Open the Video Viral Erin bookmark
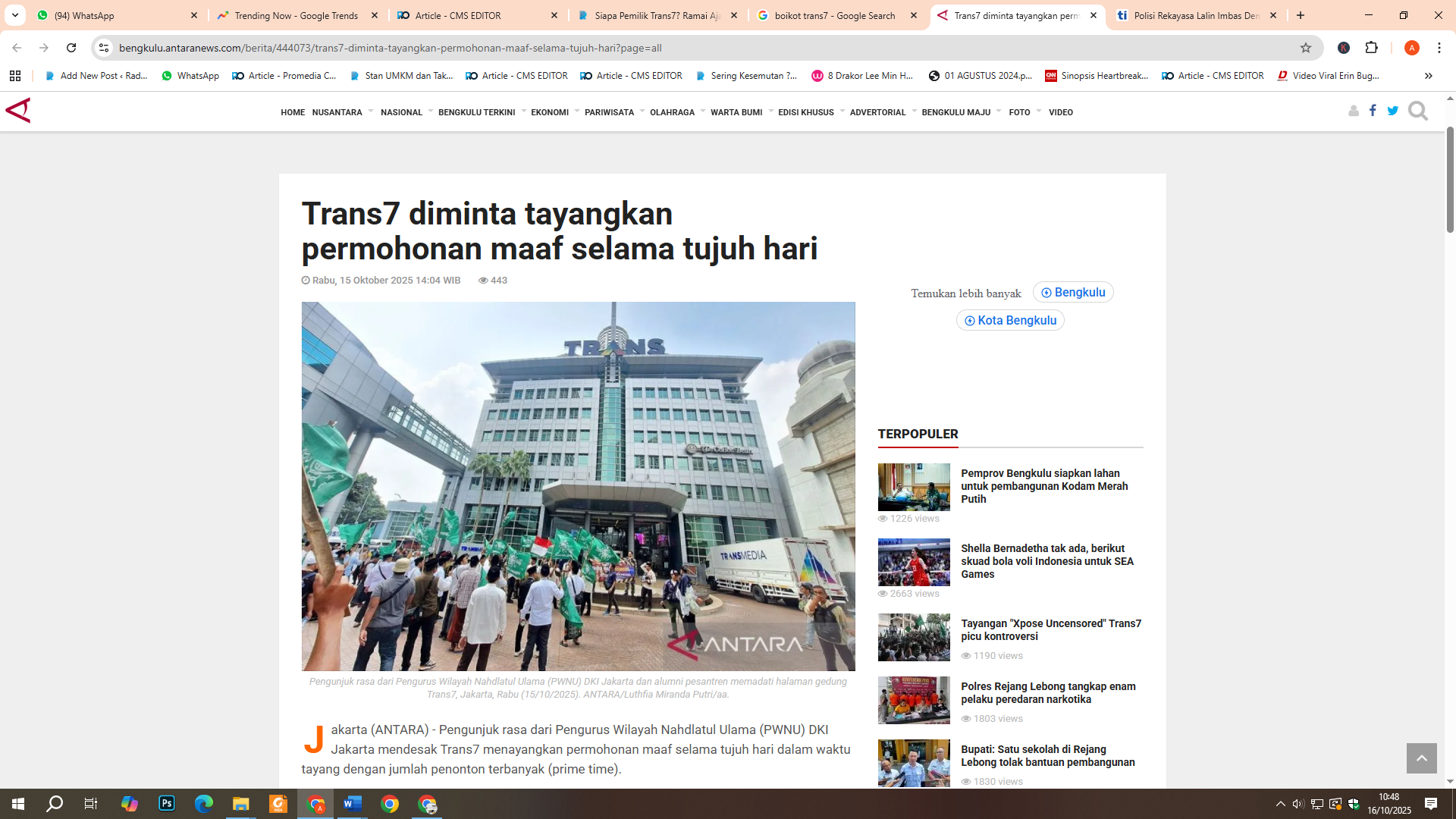The height and width of the screenshot is (819, 1456). click(x=1329, y=76)
